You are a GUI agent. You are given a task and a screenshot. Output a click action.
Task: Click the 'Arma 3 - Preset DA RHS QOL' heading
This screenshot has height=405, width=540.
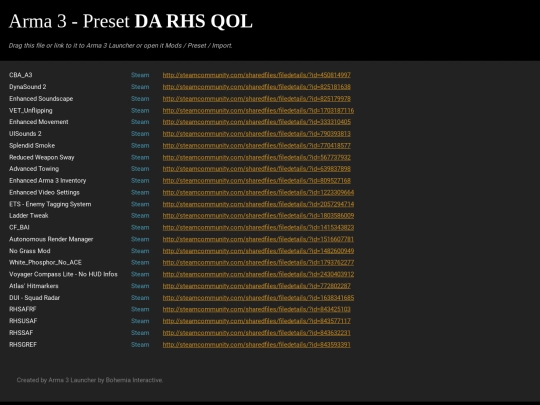pyautogui.click(x=131, y=21)
